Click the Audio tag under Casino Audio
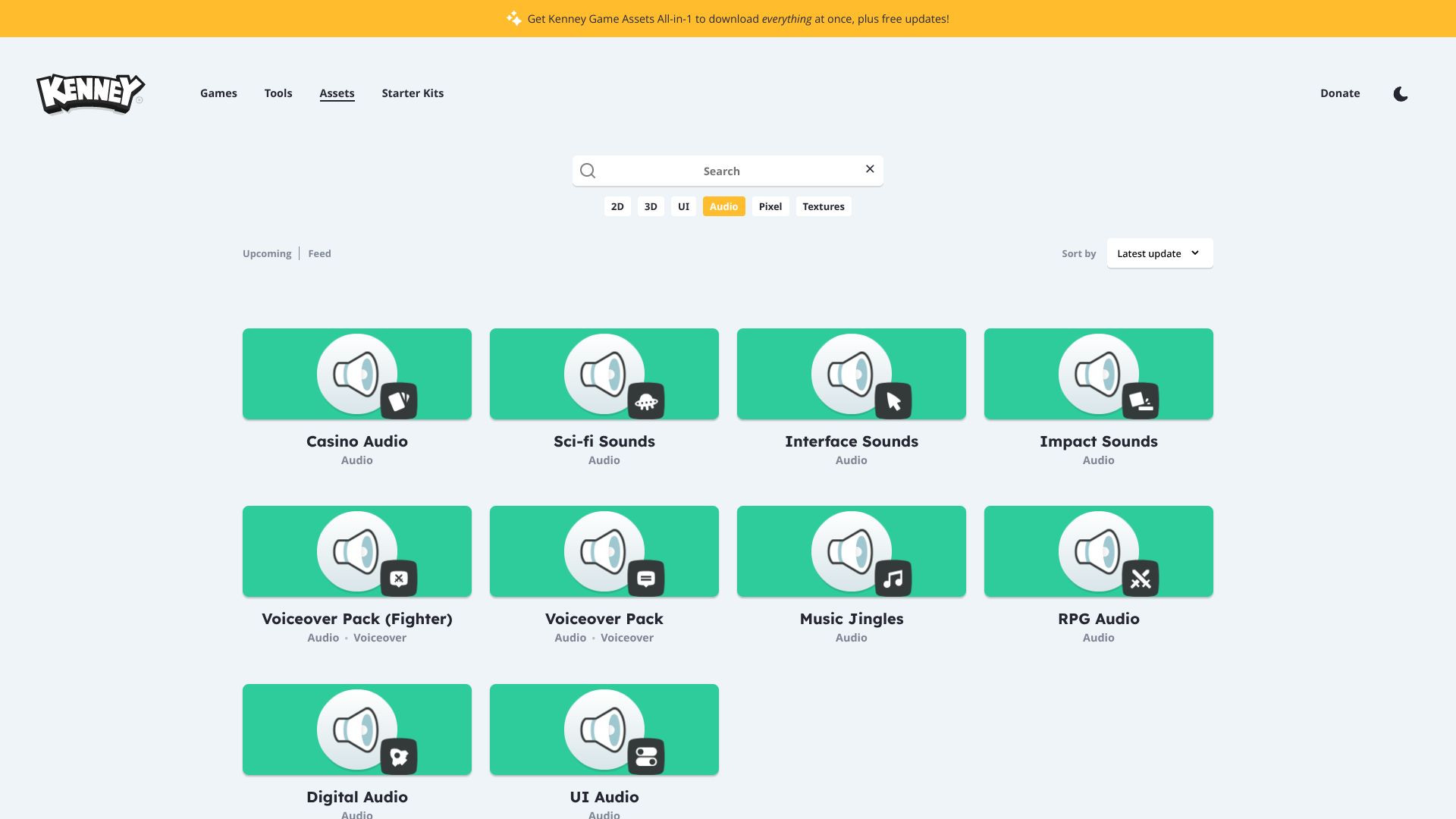Screen dimensions: 1456x819 pyautogui.click(x=357, y=460)
